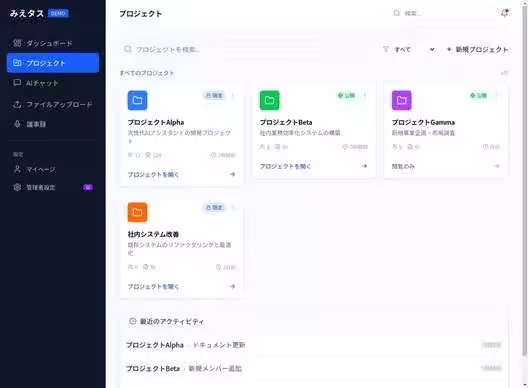Click the 最近のアクティビティ heading
The image size is (528, 388).
point(172,321)
